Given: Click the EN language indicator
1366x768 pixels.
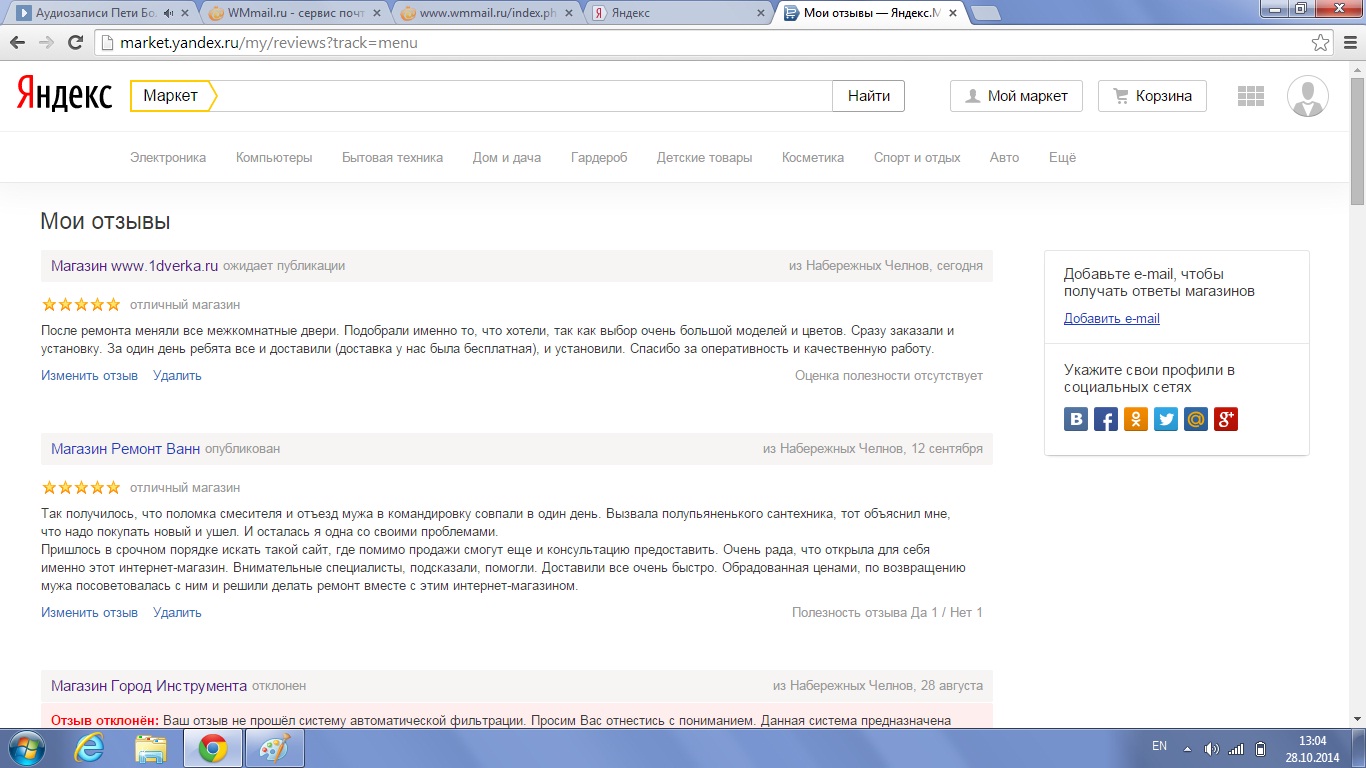Looking at the screenshot, I should pyautogui.click(x=1160, y=746).
